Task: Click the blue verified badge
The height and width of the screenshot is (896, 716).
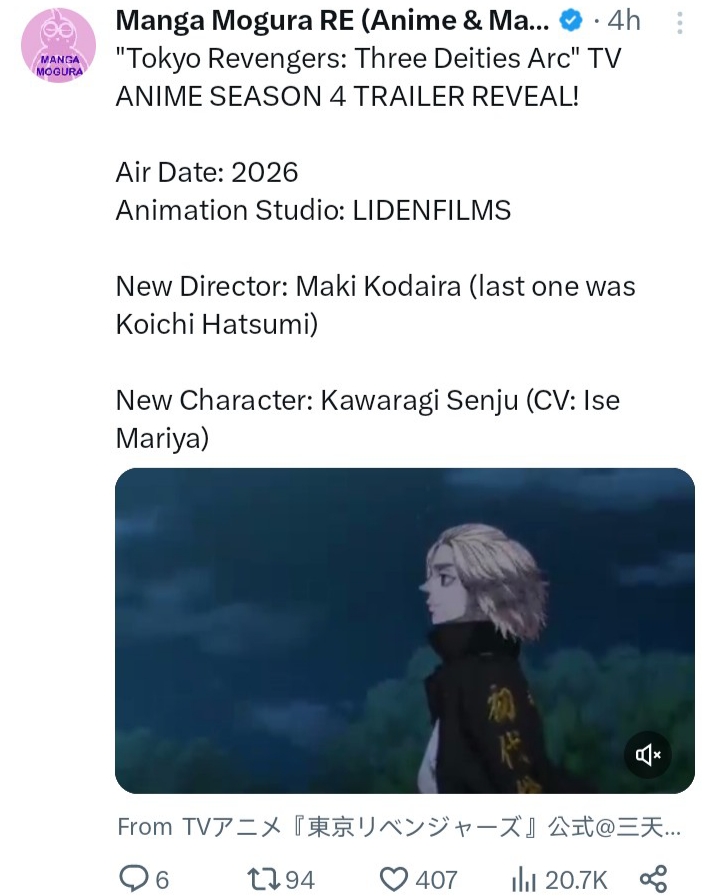Action: [570, 21]
